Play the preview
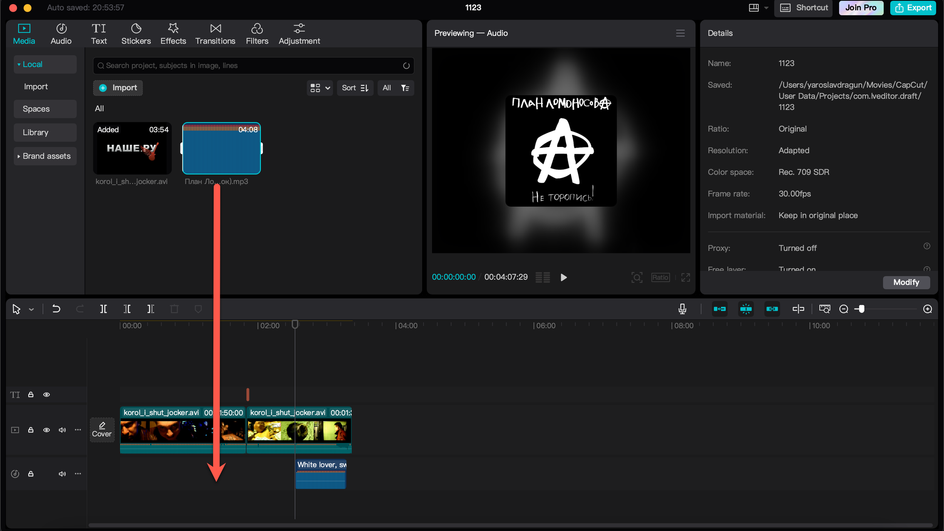 [564, 278]
